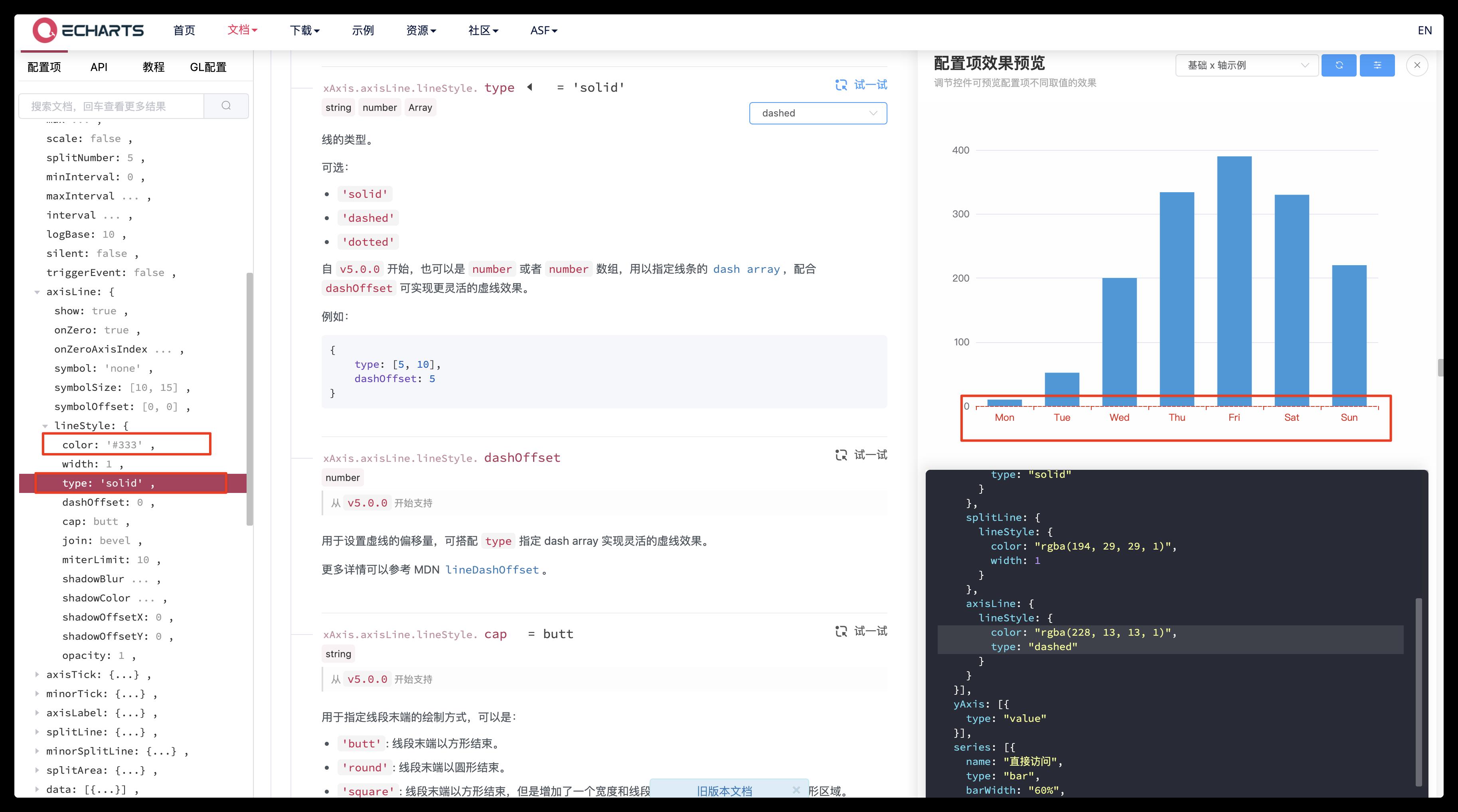Click 试一试 beside cap option
Screen dimensions: 1458x812
[x=861, y=631]
